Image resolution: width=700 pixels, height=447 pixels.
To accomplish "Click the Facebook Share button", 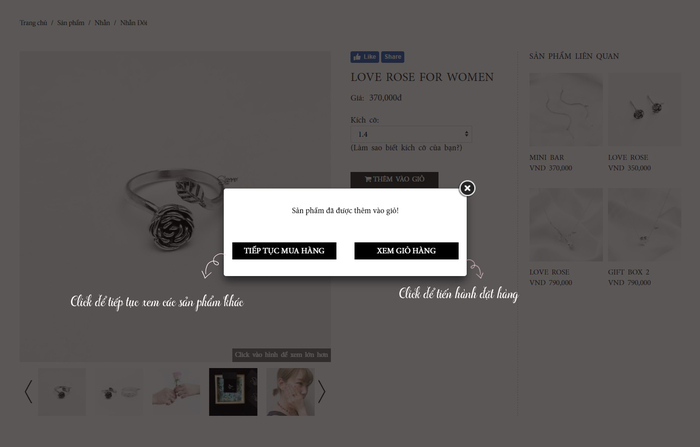I will point(392,57).
